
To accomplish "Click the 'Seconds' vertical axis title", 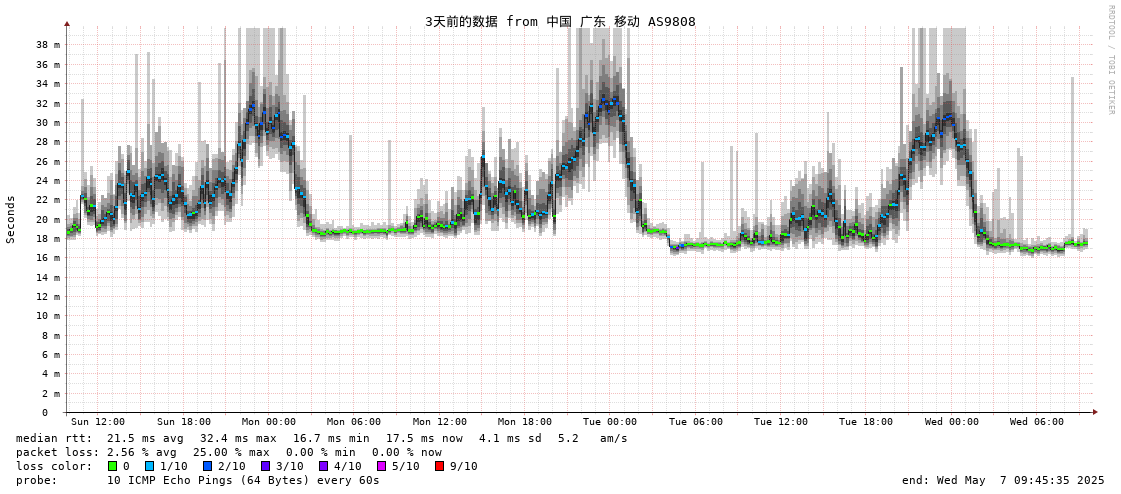I will point(11,219).
